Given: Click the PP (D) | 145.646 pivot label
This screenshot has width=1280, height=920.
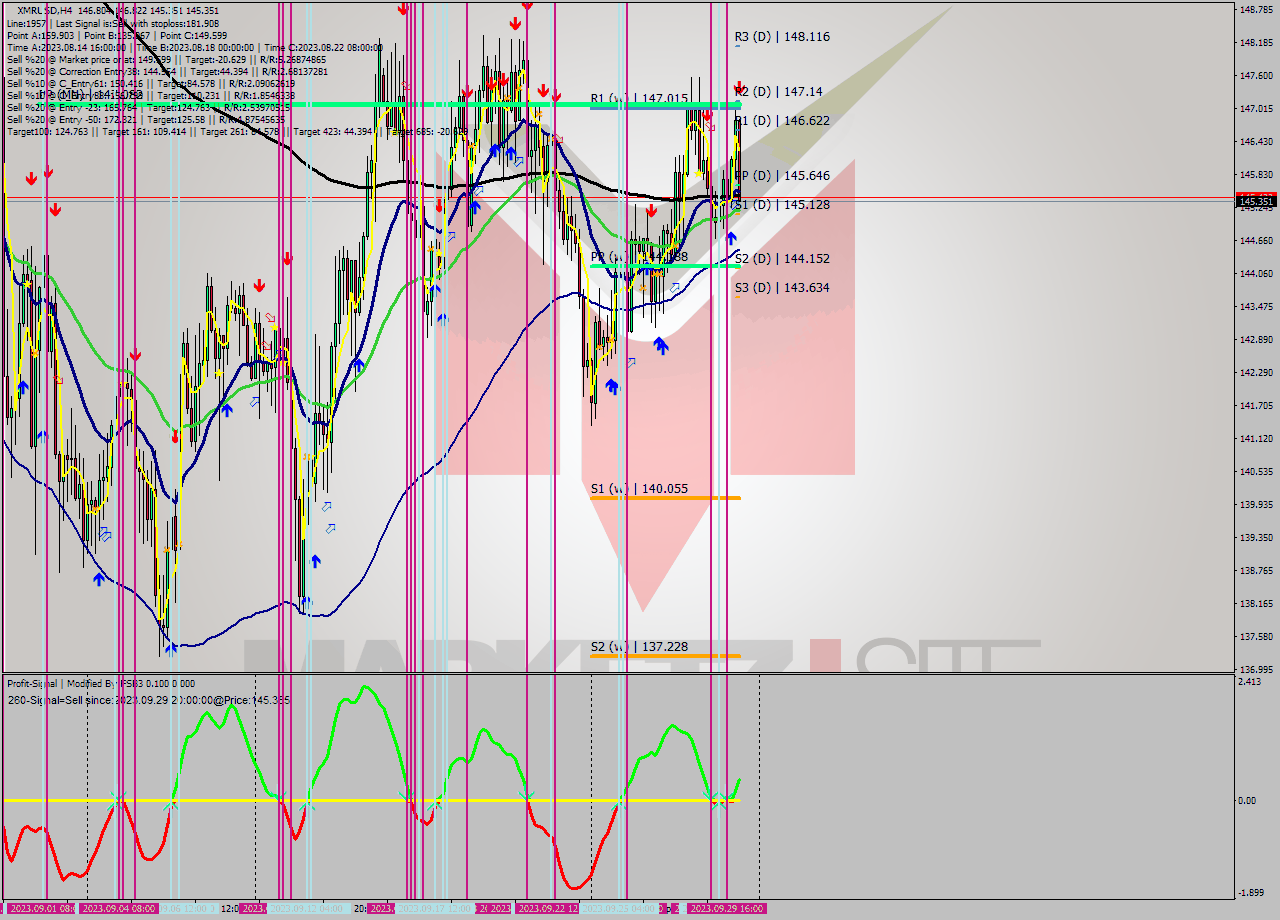Looking at the screenshot, I should click(782, 175).
